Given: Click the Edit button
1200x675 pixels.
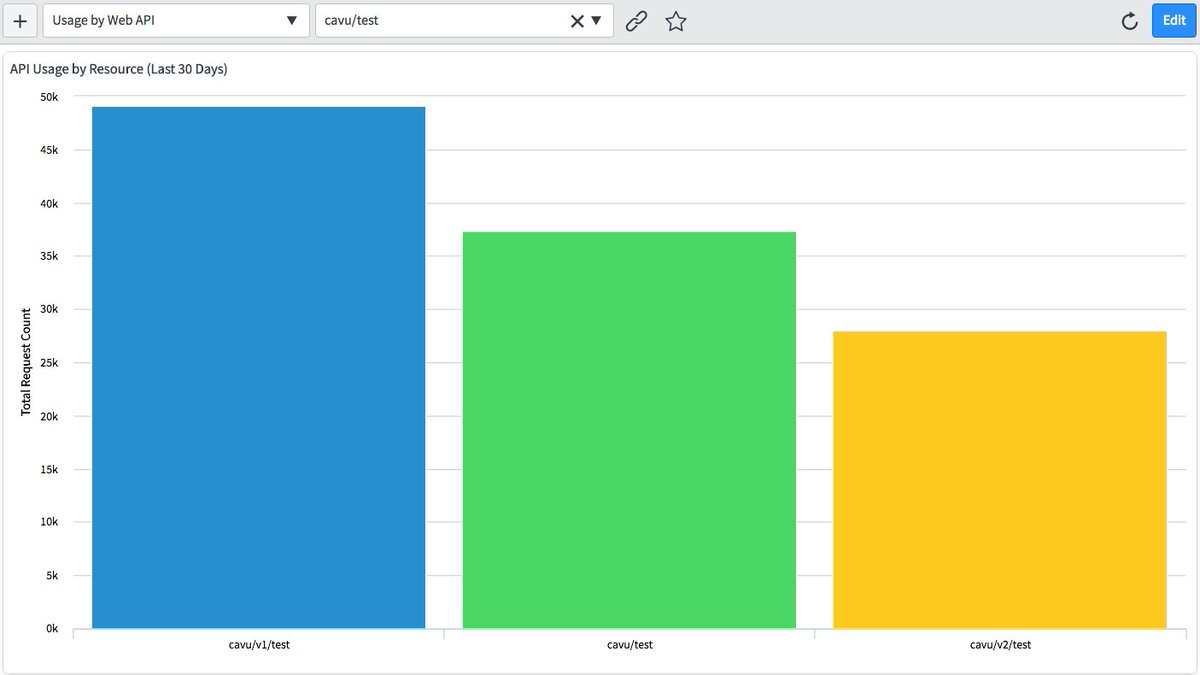Looking at the screenshot, I should pyautogui.click(x=1174, y=20).
